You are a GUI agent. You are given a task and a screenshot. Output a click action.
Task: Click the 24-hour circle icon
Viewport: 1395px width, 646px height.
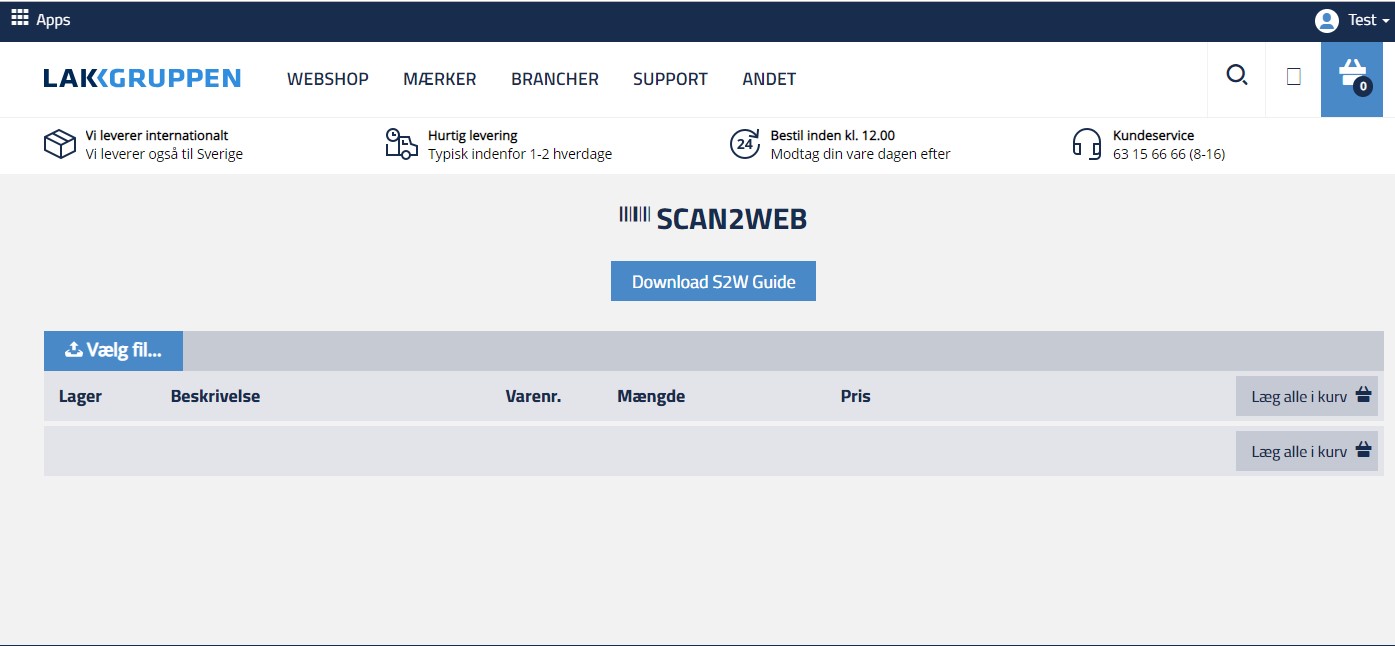pos(745,144)
